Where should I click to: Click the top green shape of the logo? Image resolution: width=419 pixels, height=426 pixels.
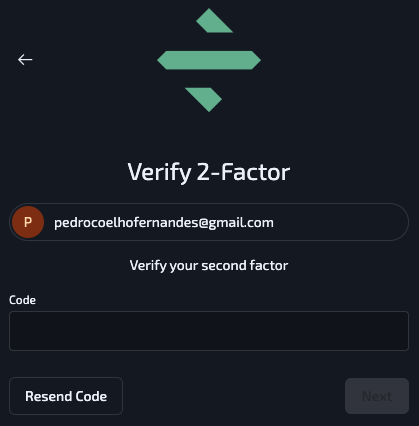214,21
